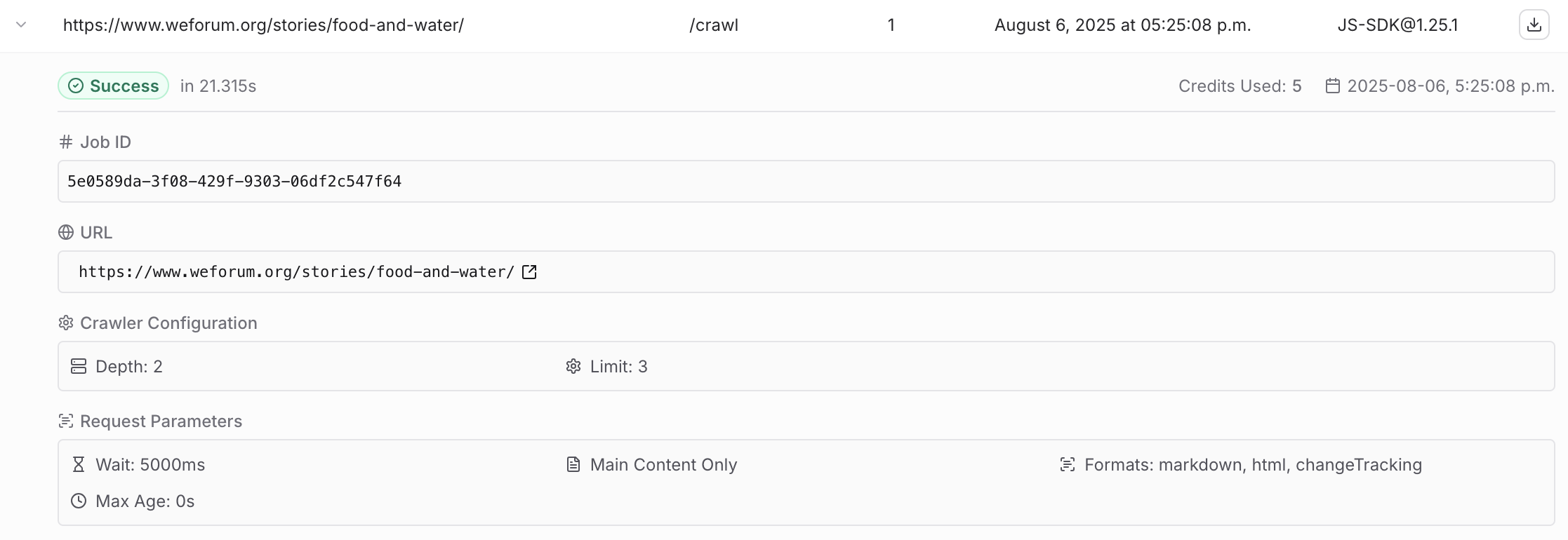
Task: Click the /crawl endpoint label
Action: coord(714,25)
